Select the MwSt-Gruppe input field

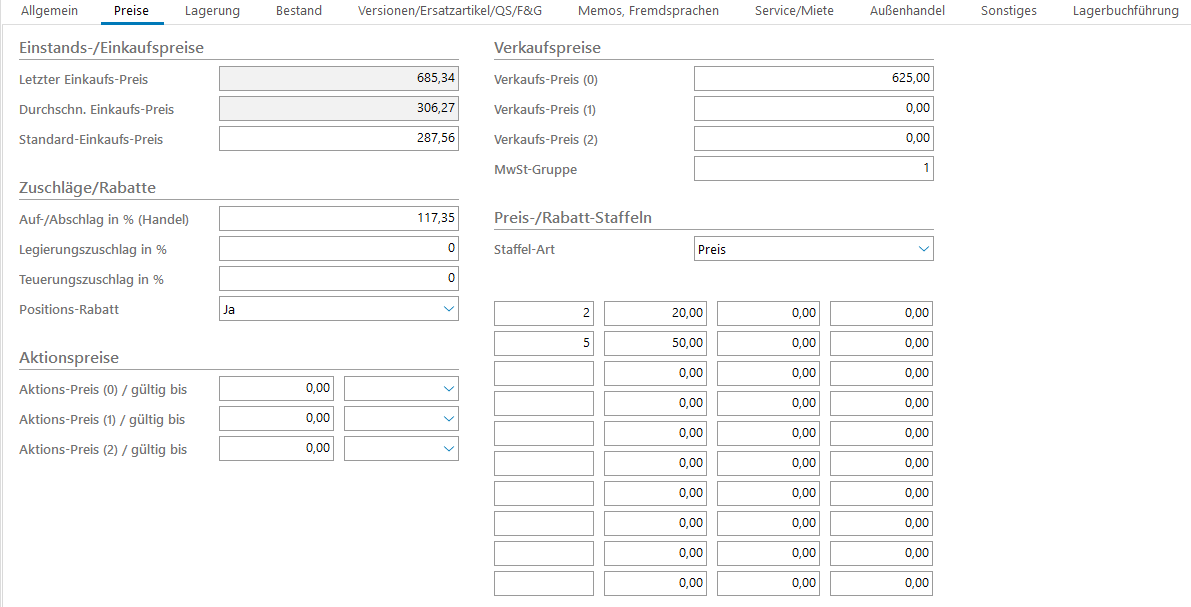point(813,169)
